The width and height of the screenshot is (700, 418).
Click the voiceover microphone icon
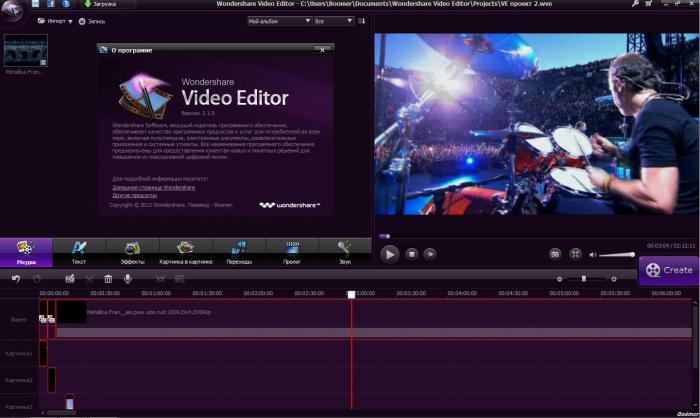click(128, 279)
